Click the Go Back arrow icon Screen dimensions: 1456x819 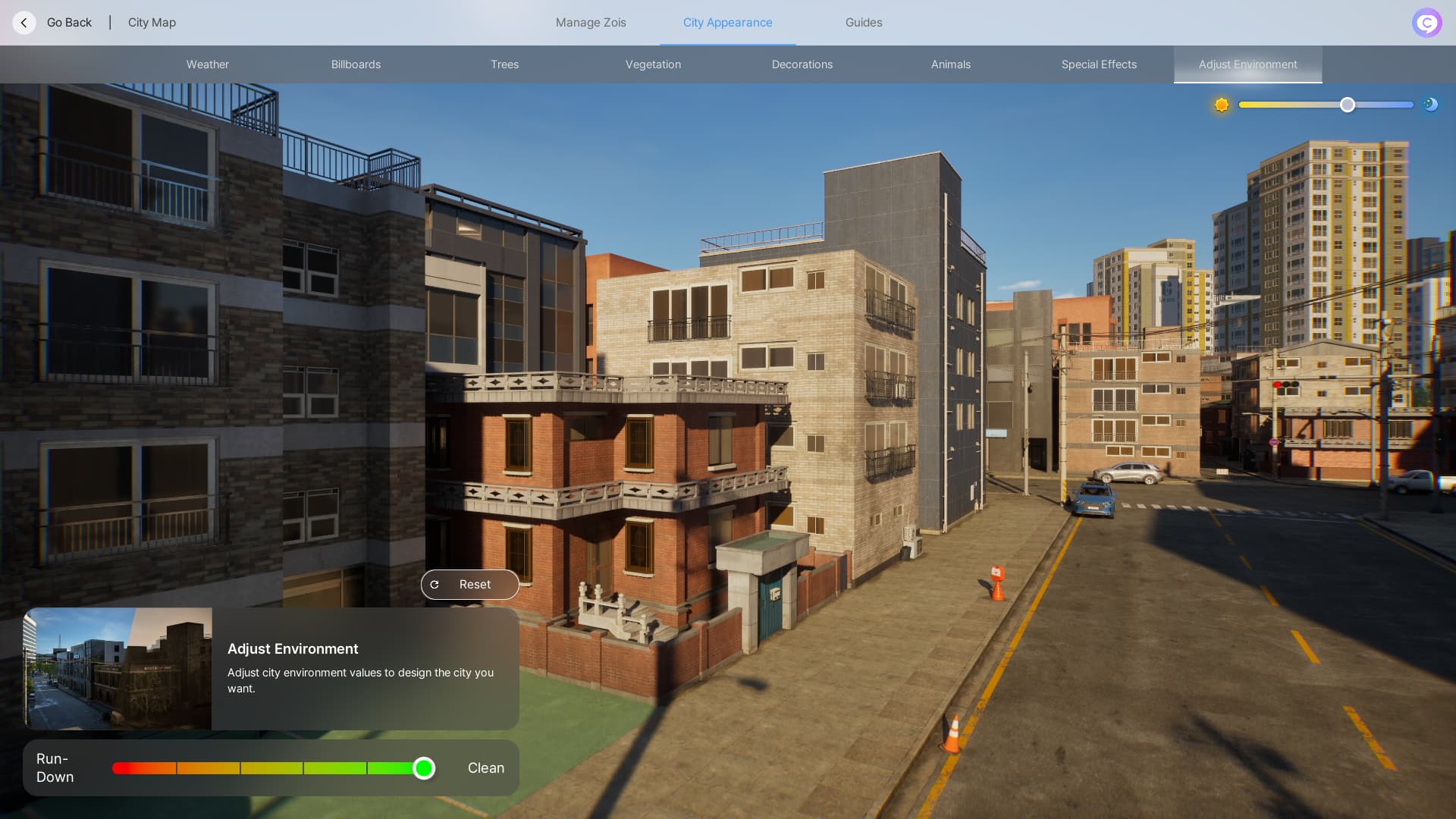pyautogui.click(x=24, y=23)
